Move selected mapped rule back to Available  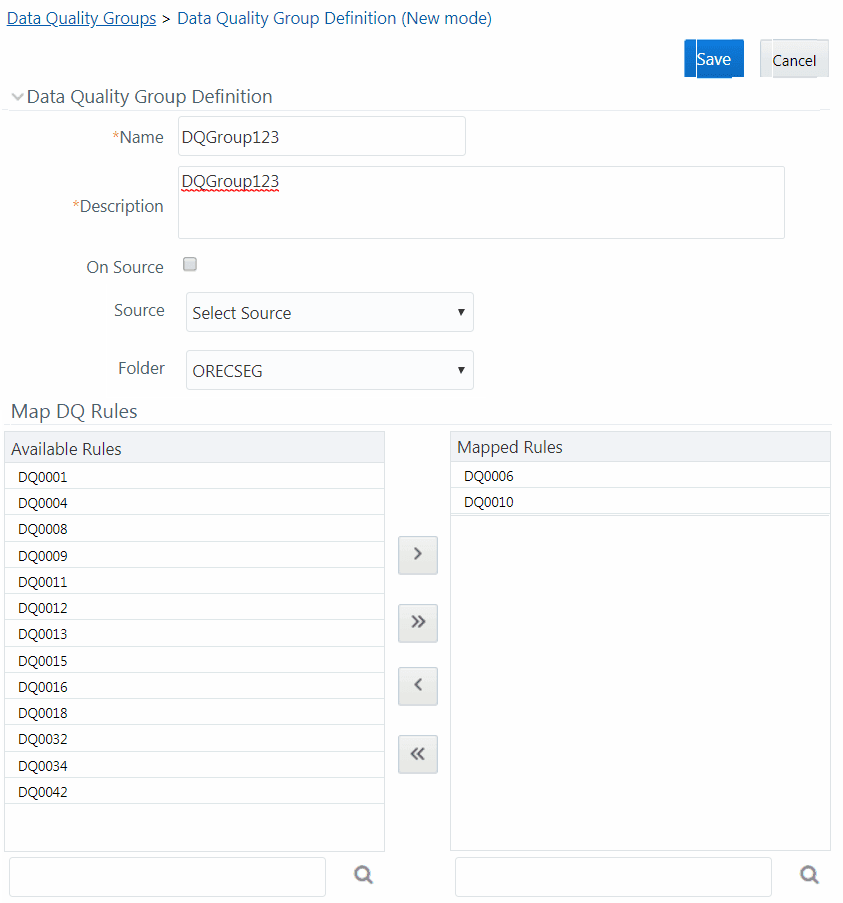417,686
